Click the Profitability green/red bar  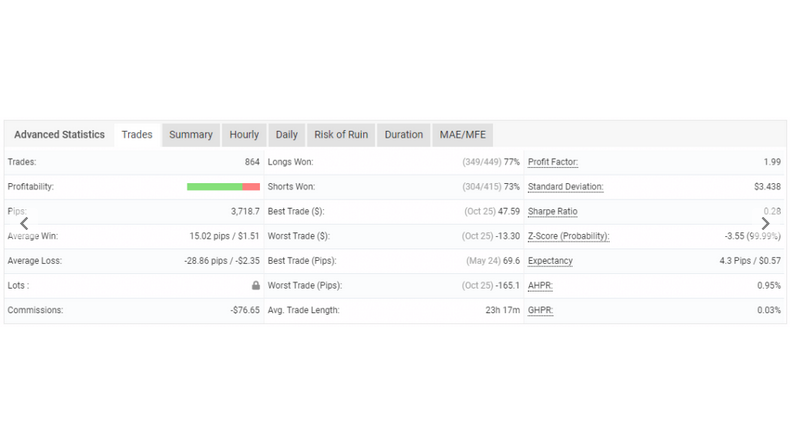[x=223, y=186]
